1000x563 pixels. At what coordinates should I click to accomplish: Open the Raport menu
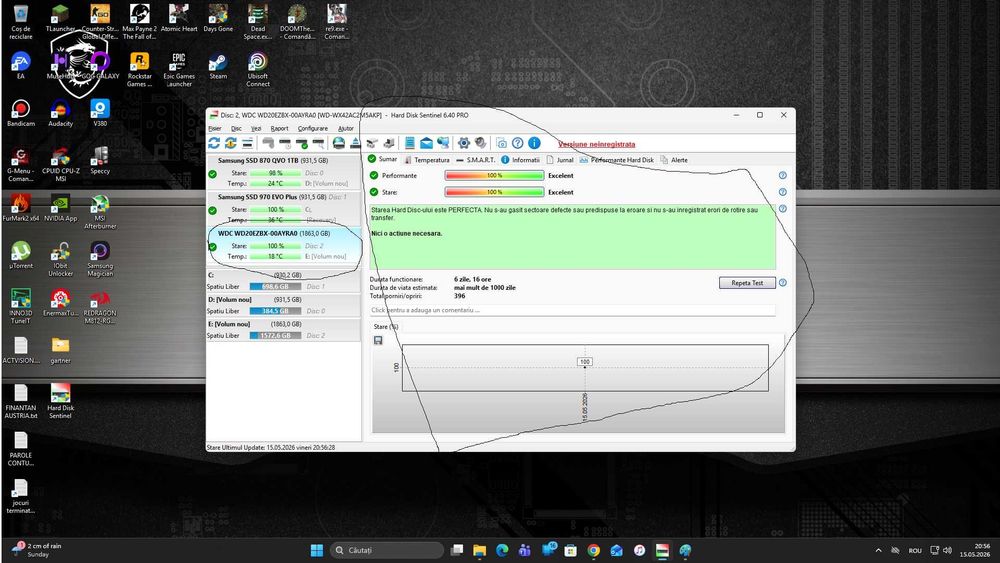click(279, 128)
